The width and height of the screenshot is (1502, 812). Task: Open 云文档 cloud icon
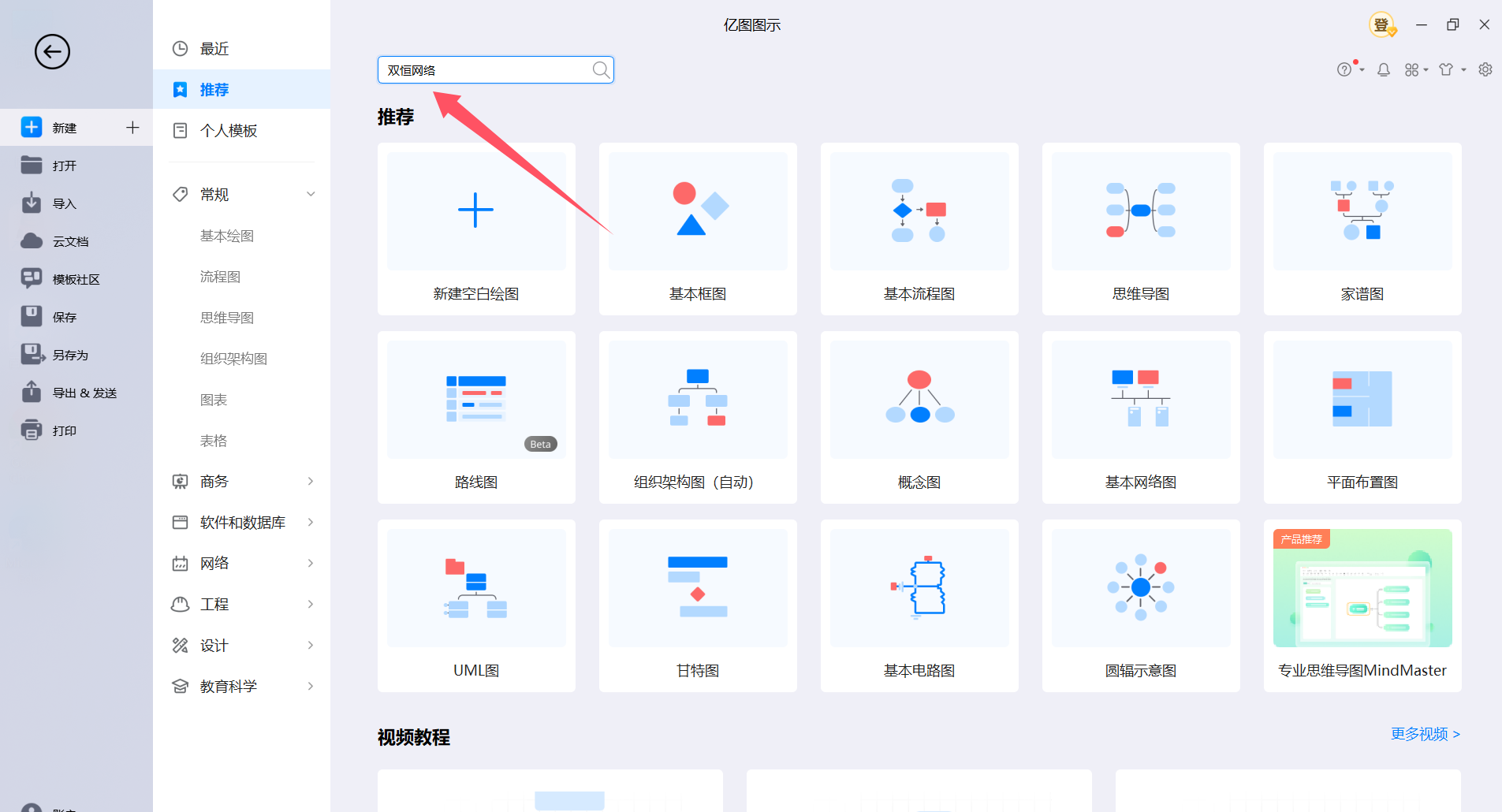pos(32,240)
